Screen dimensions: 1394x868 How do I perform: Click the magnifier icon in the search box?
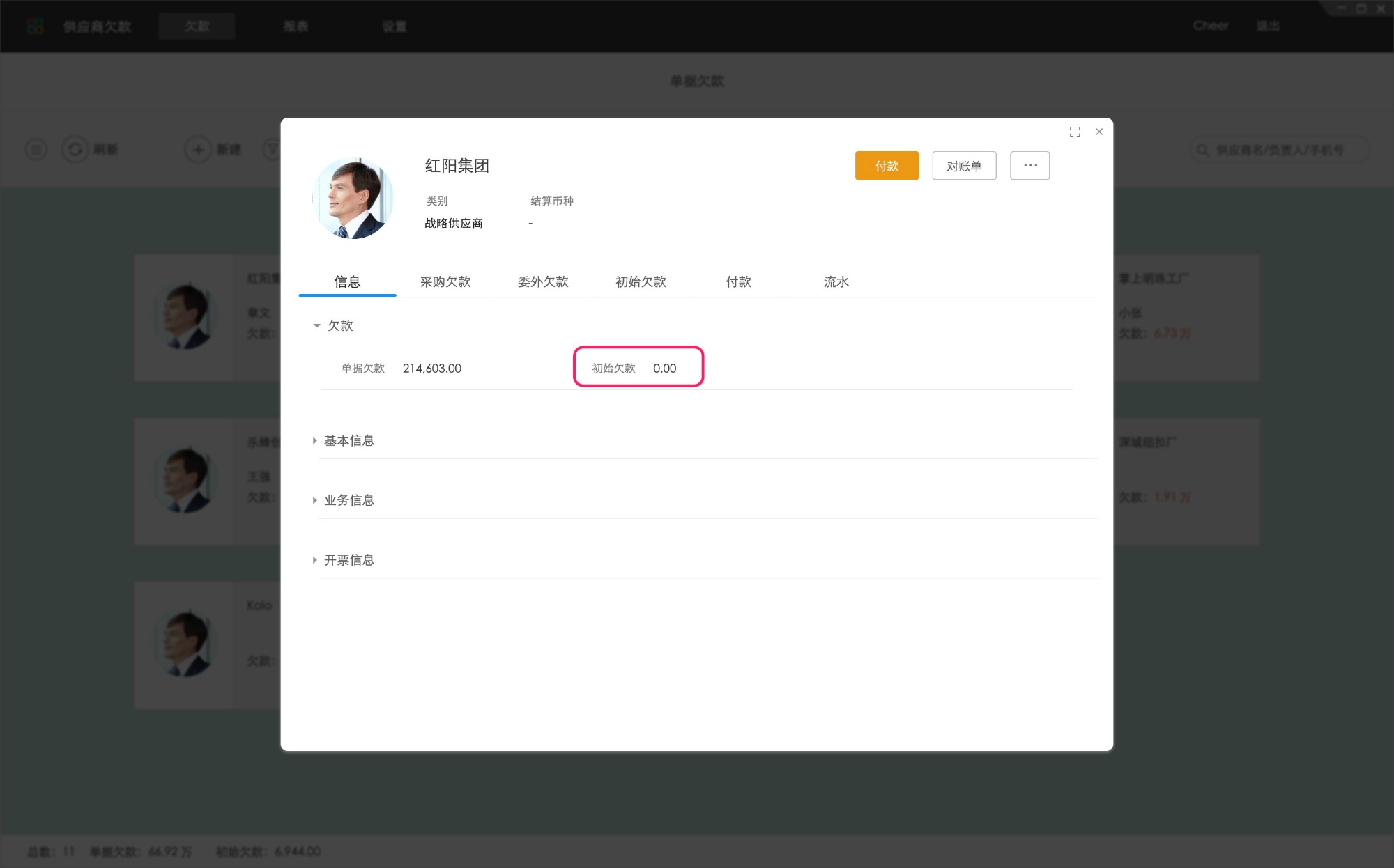1202,150
